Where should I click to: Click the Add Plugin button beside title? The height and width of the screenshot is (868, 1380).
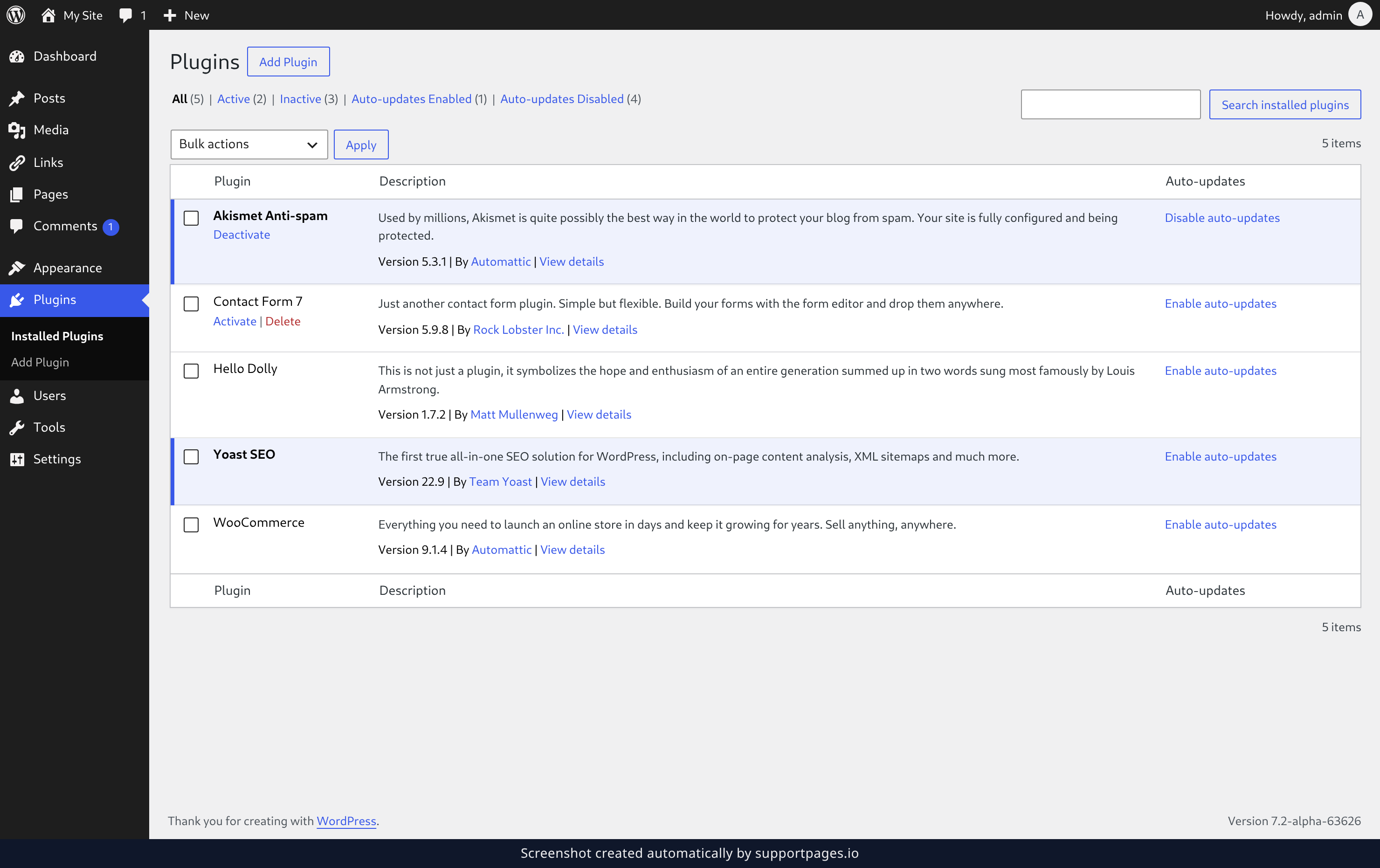click(288, 62)
